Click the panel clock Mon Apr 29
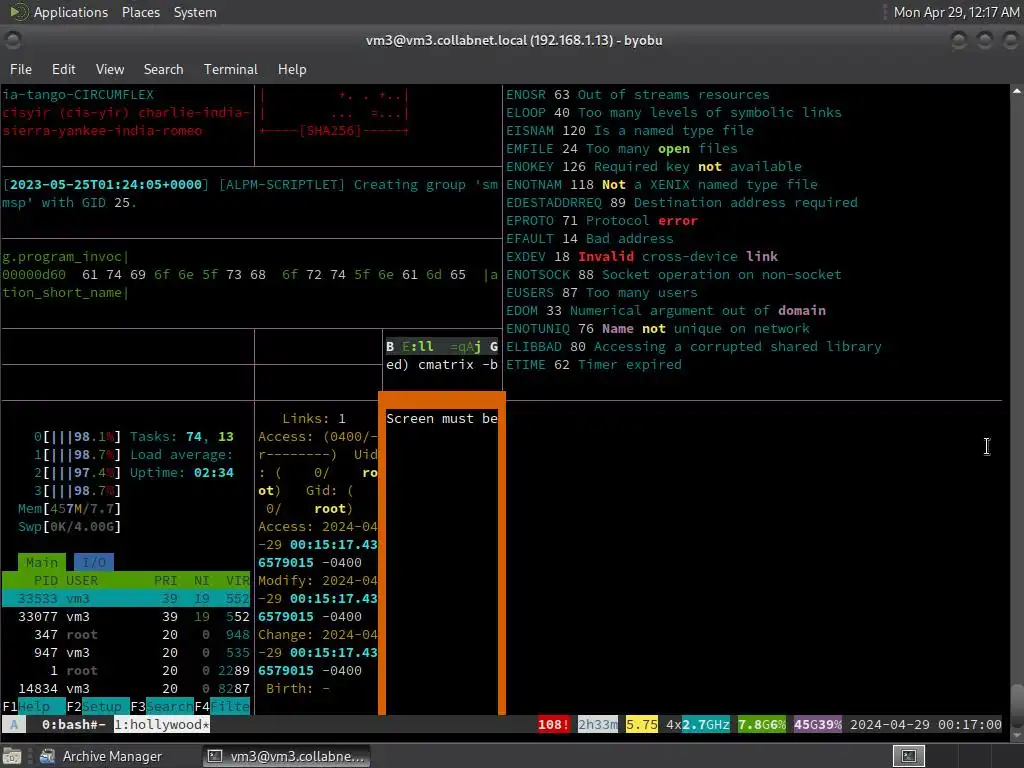The image size is (1024, 768). 956,12
